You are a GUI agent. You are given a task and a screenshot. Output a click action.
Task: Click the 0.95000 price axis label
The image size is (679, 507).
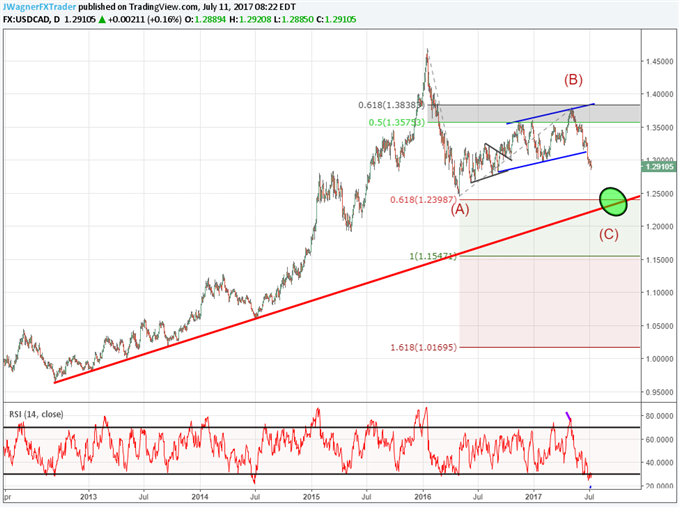660,392
